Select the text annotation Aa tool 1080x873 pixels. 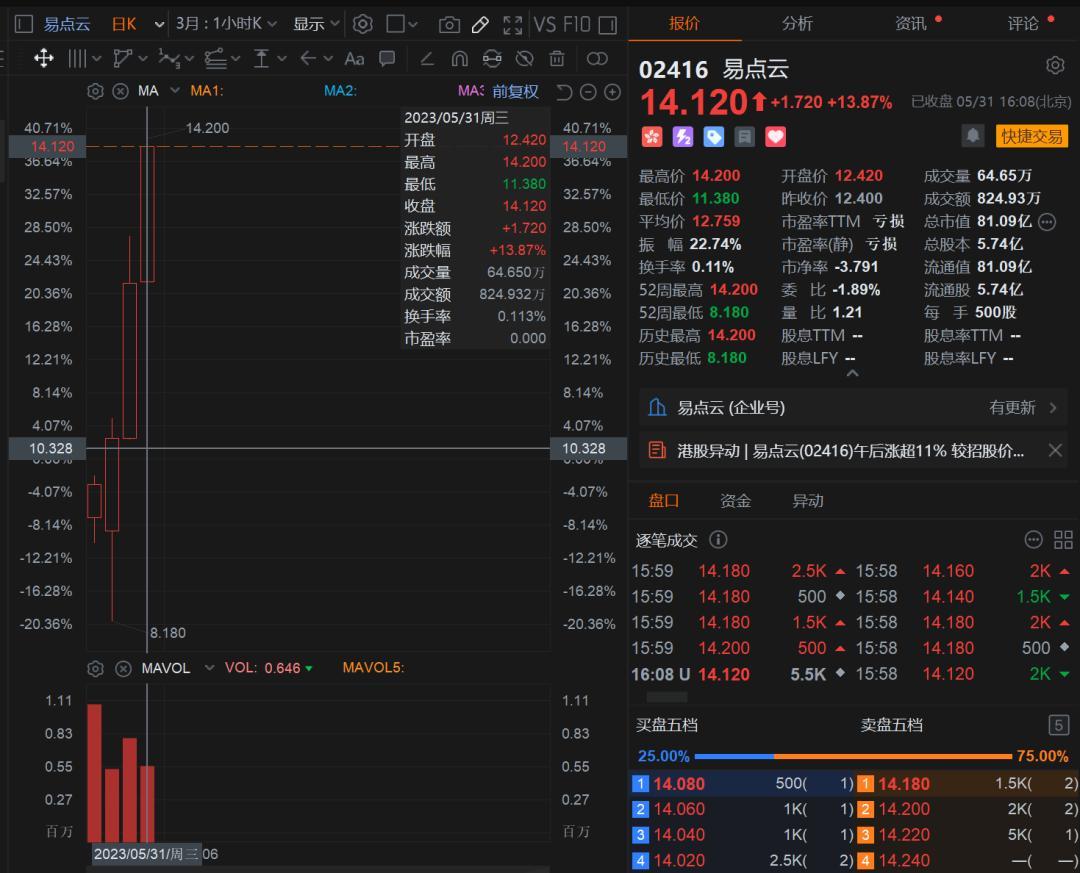354,58
